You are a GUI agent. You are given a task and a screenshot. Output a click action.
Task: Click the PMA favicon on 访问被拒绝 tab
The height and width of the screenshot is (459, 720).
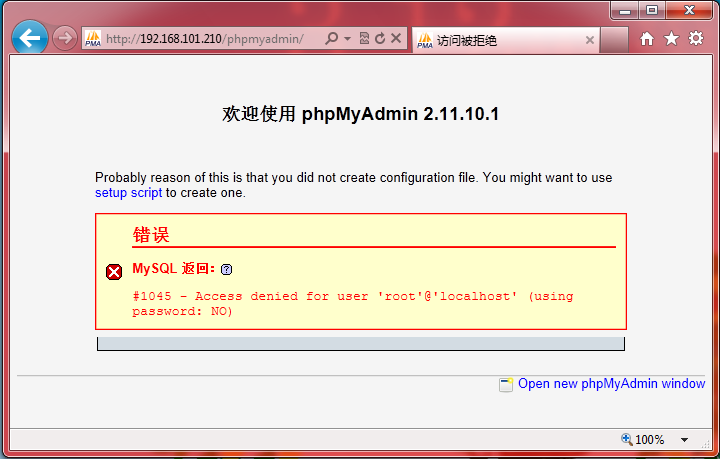(425, 40)
